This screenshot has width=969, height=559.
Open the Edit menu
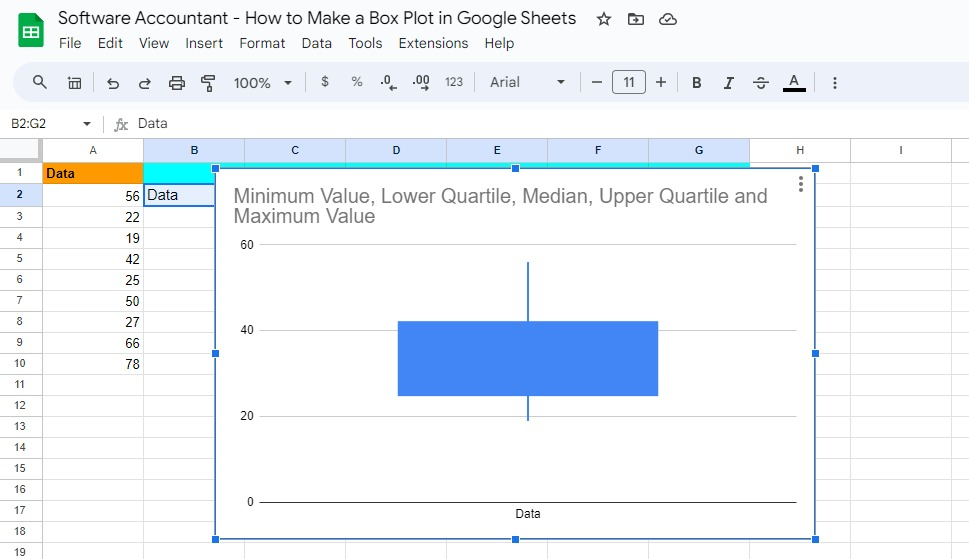click(110, 43)
